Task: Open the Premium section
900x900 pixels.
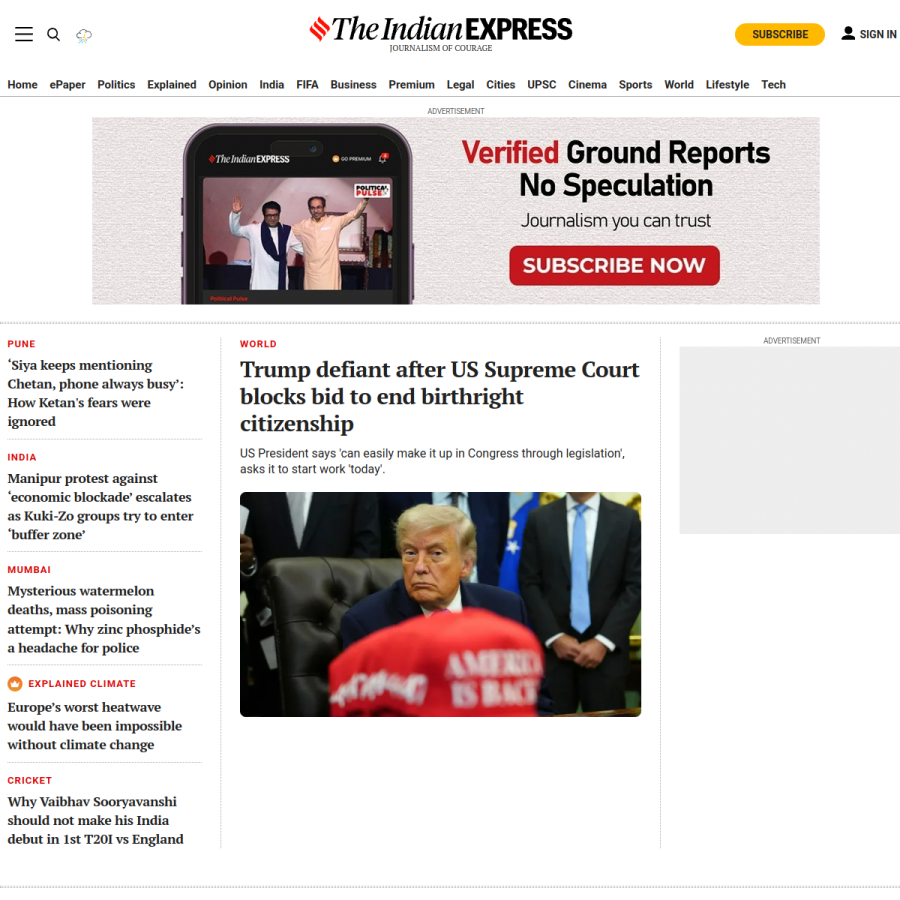Action: click(x=412, y=84)
